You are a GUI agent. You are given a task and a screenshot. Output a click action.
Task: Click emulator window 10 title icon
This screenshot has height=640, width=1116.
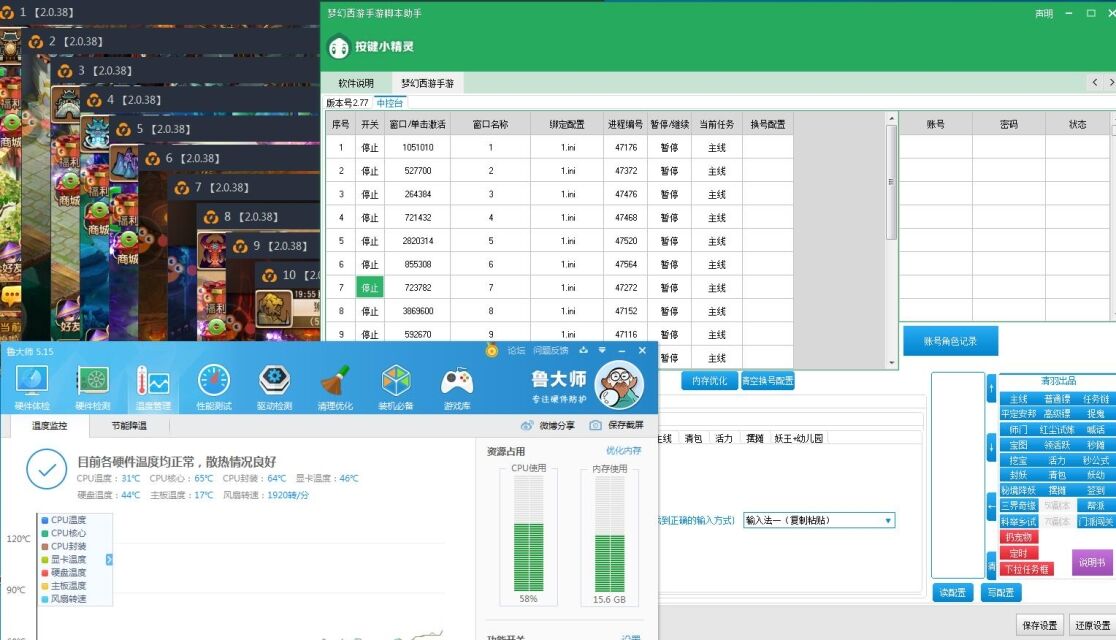coord(269,275)
